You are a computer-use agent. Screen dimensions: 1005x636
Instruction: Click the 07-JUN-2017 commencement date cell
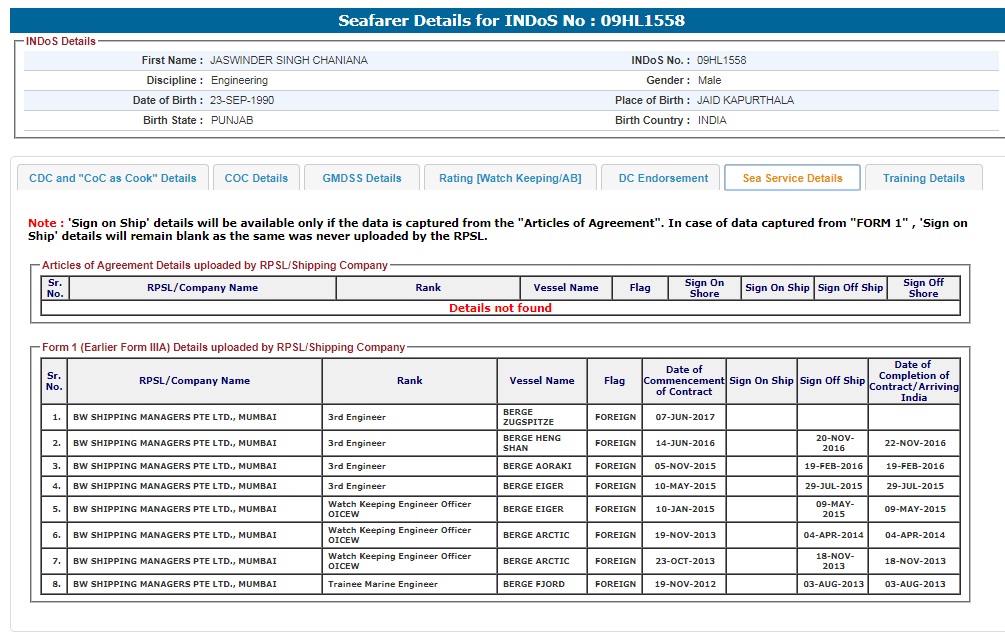pyautogui.click(x=684, y=417)
